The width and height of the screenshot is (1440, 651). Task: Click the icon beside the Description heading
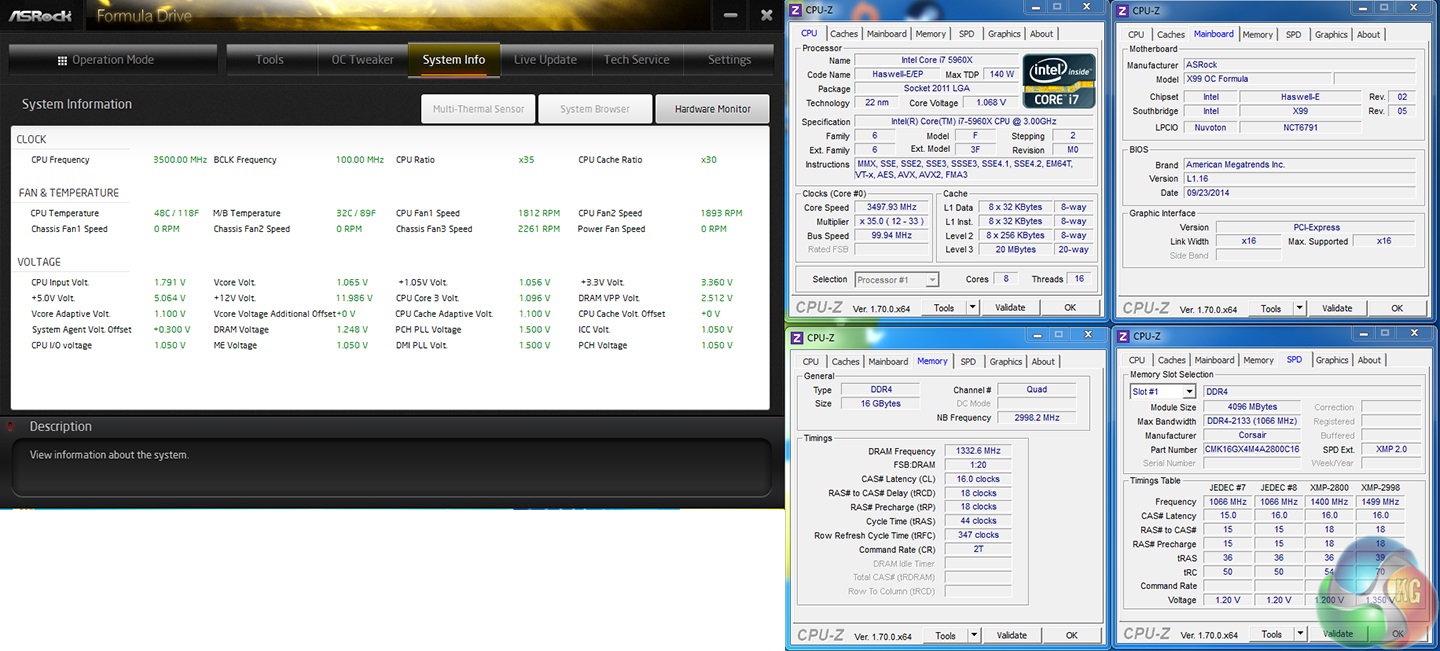pos(11,426)
